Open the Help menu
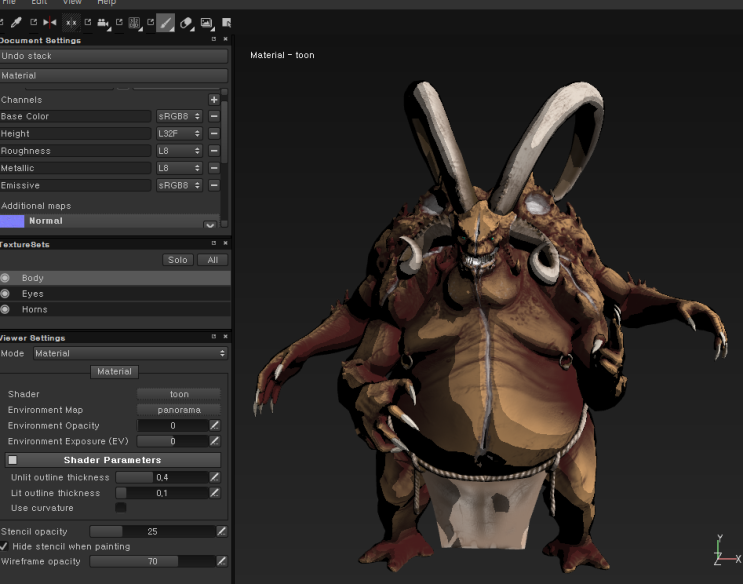Viewport: 743px width, 584px height. click(106, 2)
